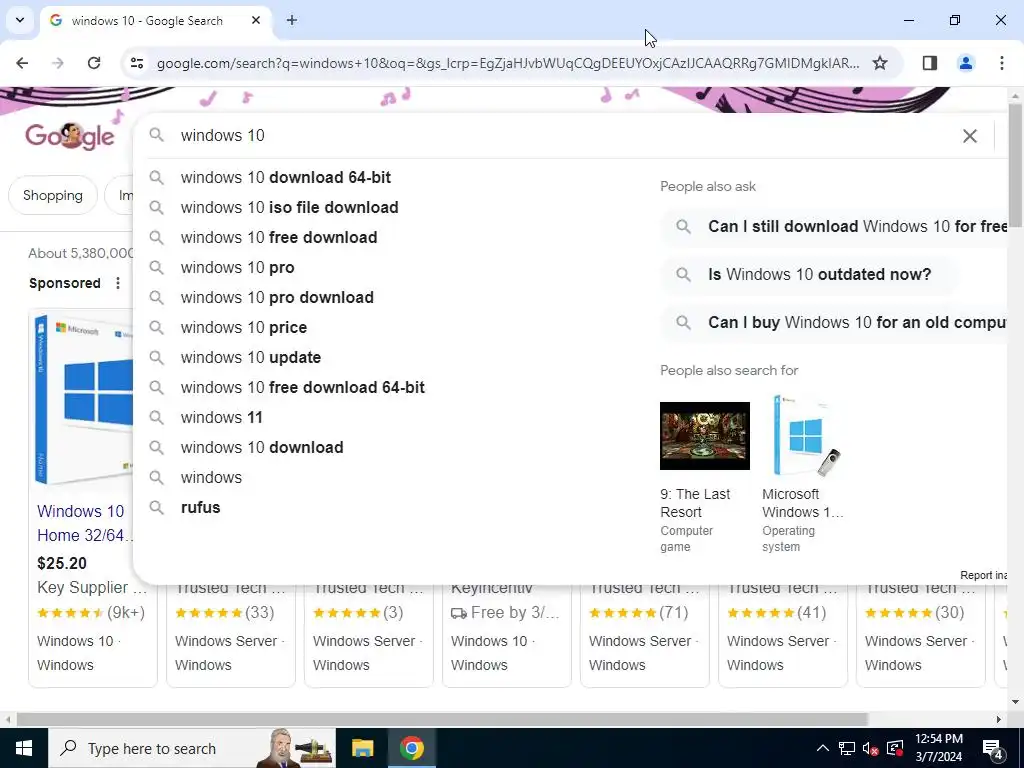Screen dimensions: 1024x768
Task: Open the Windows Start menu
Action: click(24, 748)
